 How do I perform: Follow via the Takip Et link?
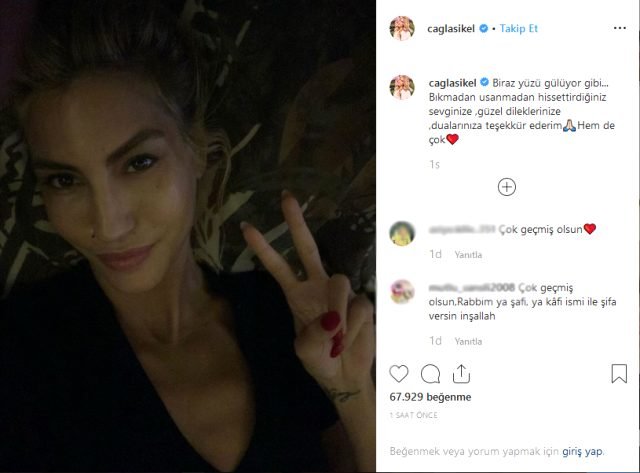click(519, 29)
